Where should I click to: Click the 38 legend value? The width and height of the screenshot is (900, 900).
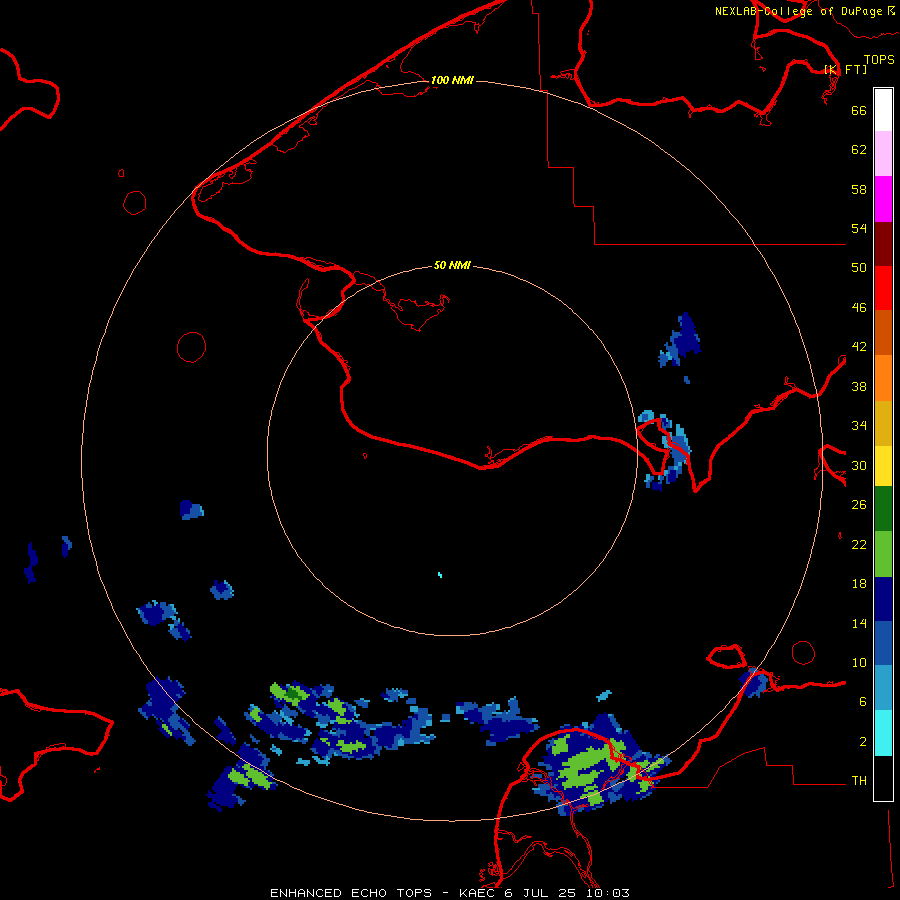[x=859, y=387]
